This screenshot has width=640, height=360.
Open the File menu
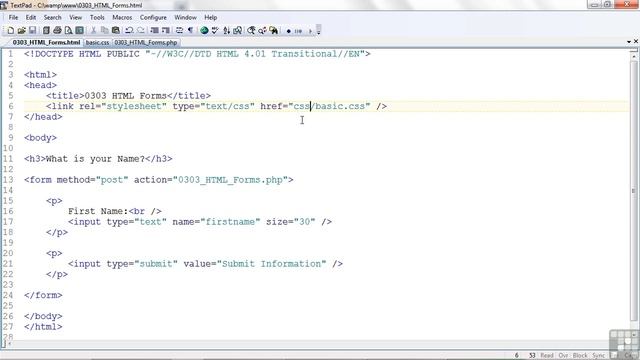[x=13, y=18]
